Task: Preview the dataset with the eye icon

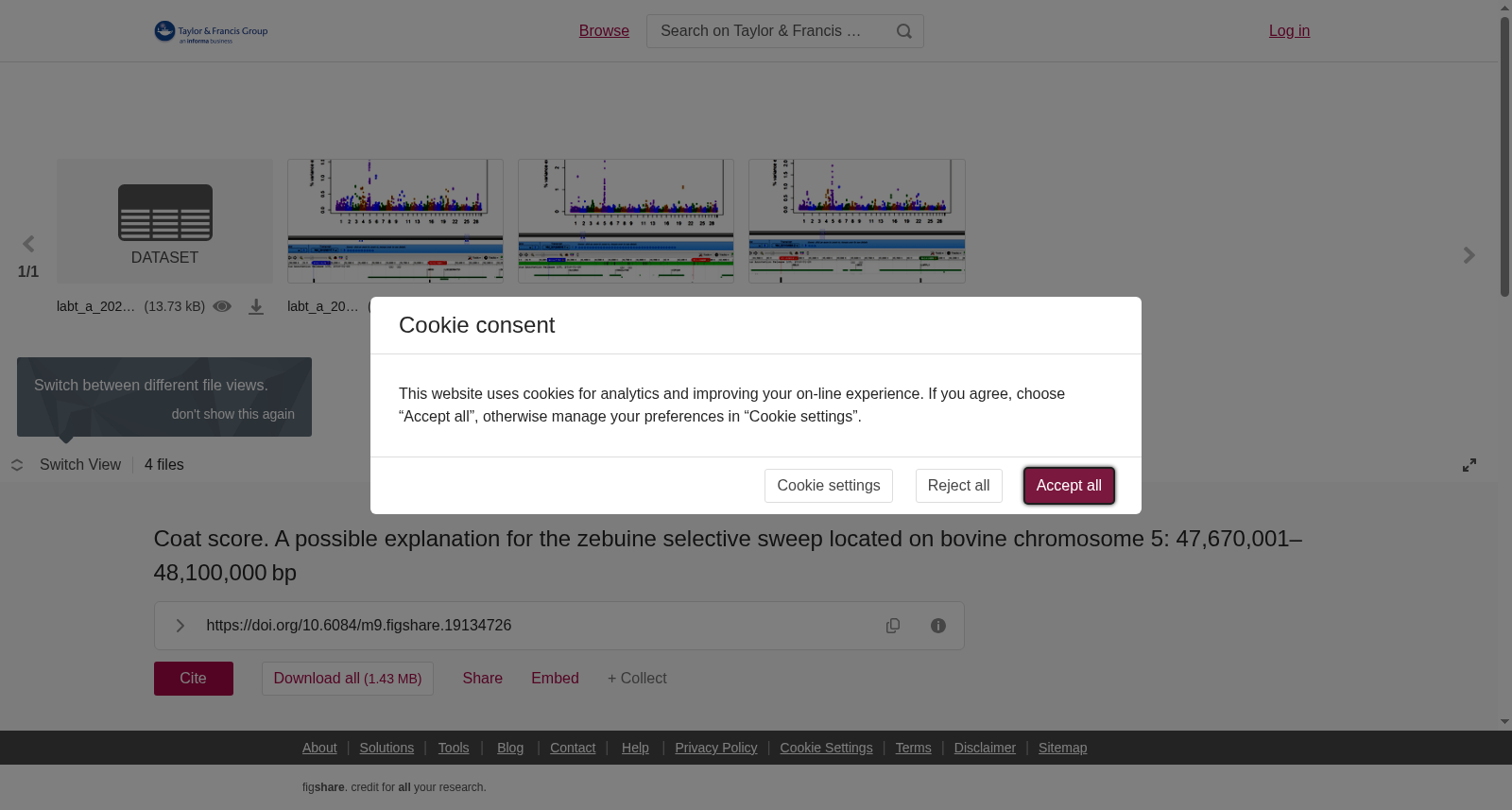Action: (x=222, y=306)
